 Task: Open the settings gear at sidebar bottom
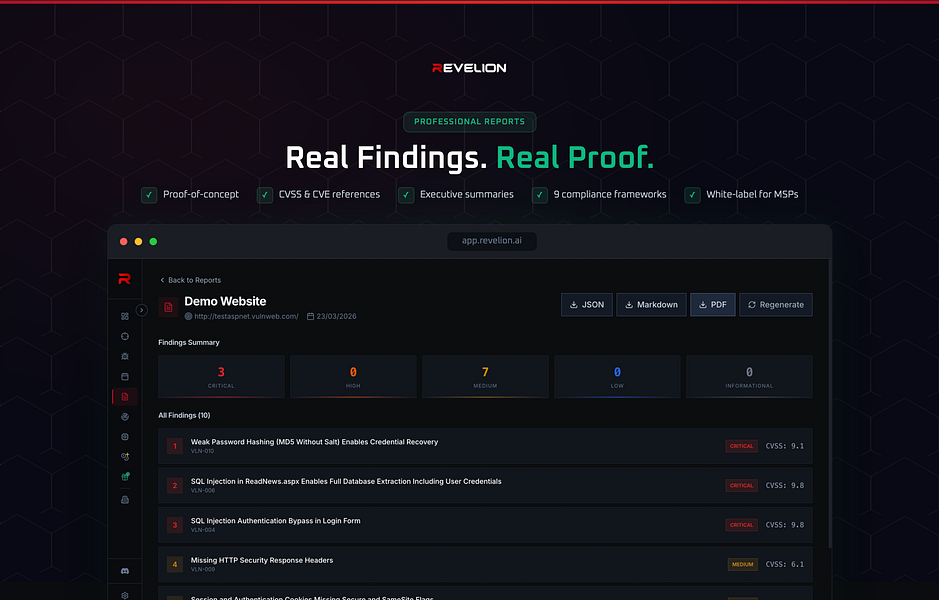tap(125, 595)
